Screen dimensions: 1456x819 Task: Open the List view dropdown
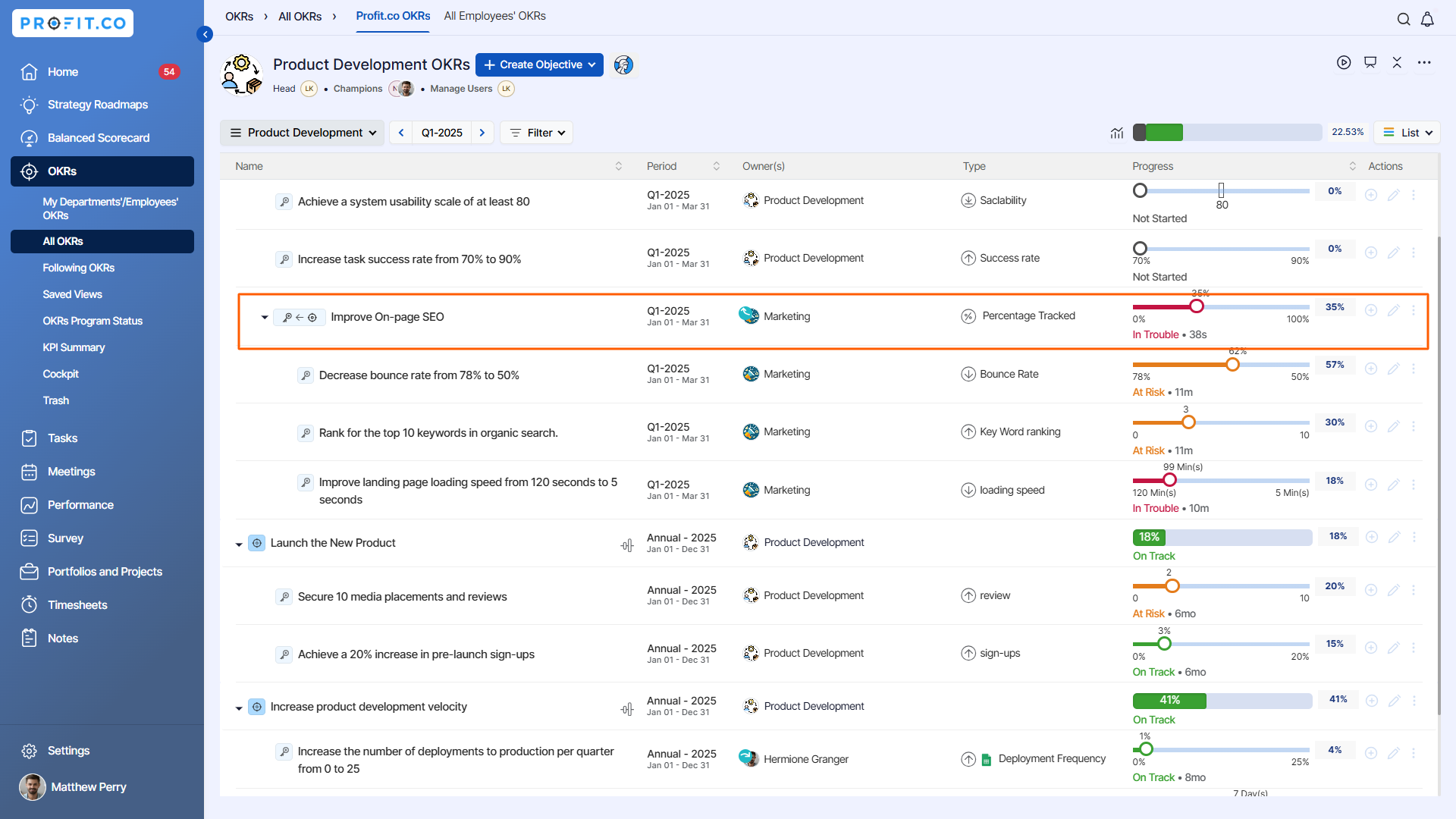pyautogui.click(x=1407, y=133)
